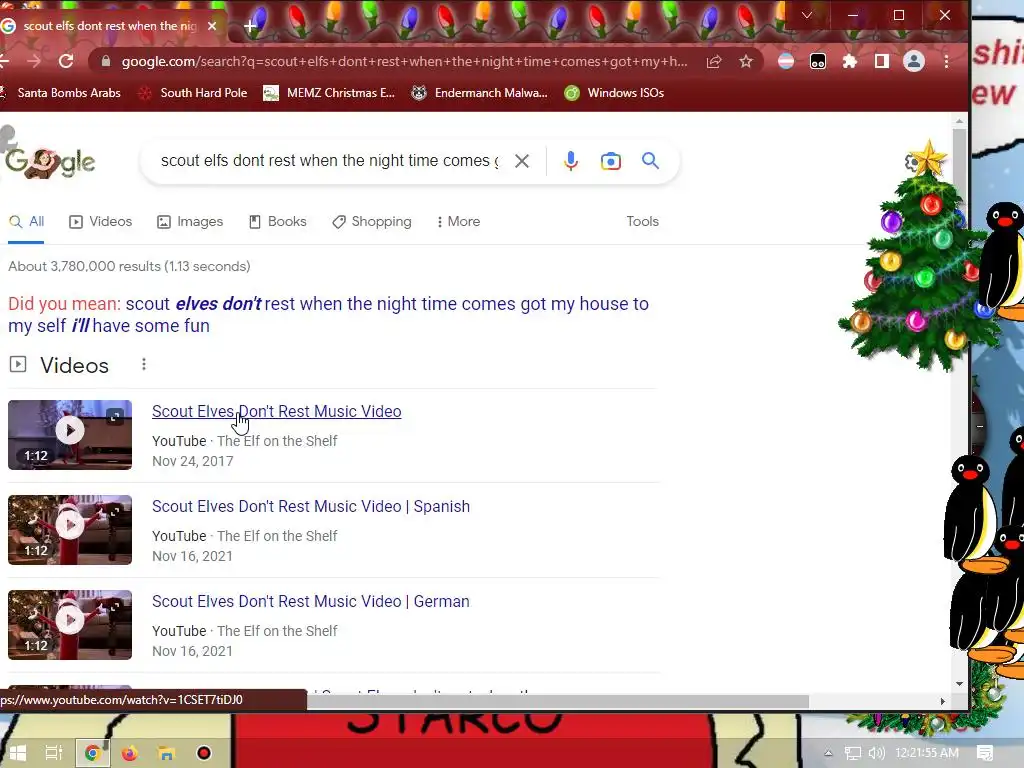Open the Spanish music video link
The image size is (1024, 768).
[x=311, y=507]
